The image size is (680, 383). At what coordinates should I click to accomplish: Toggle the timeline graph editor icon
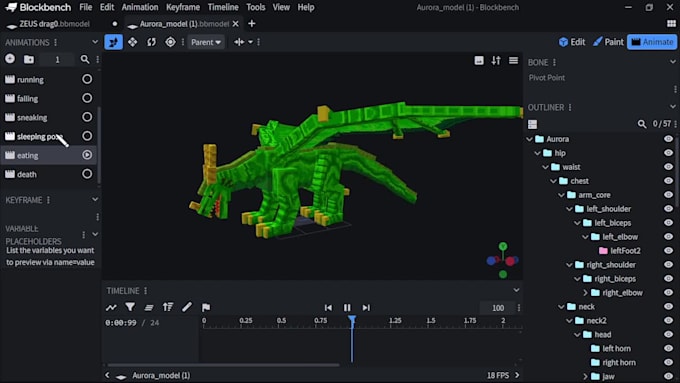111,308
